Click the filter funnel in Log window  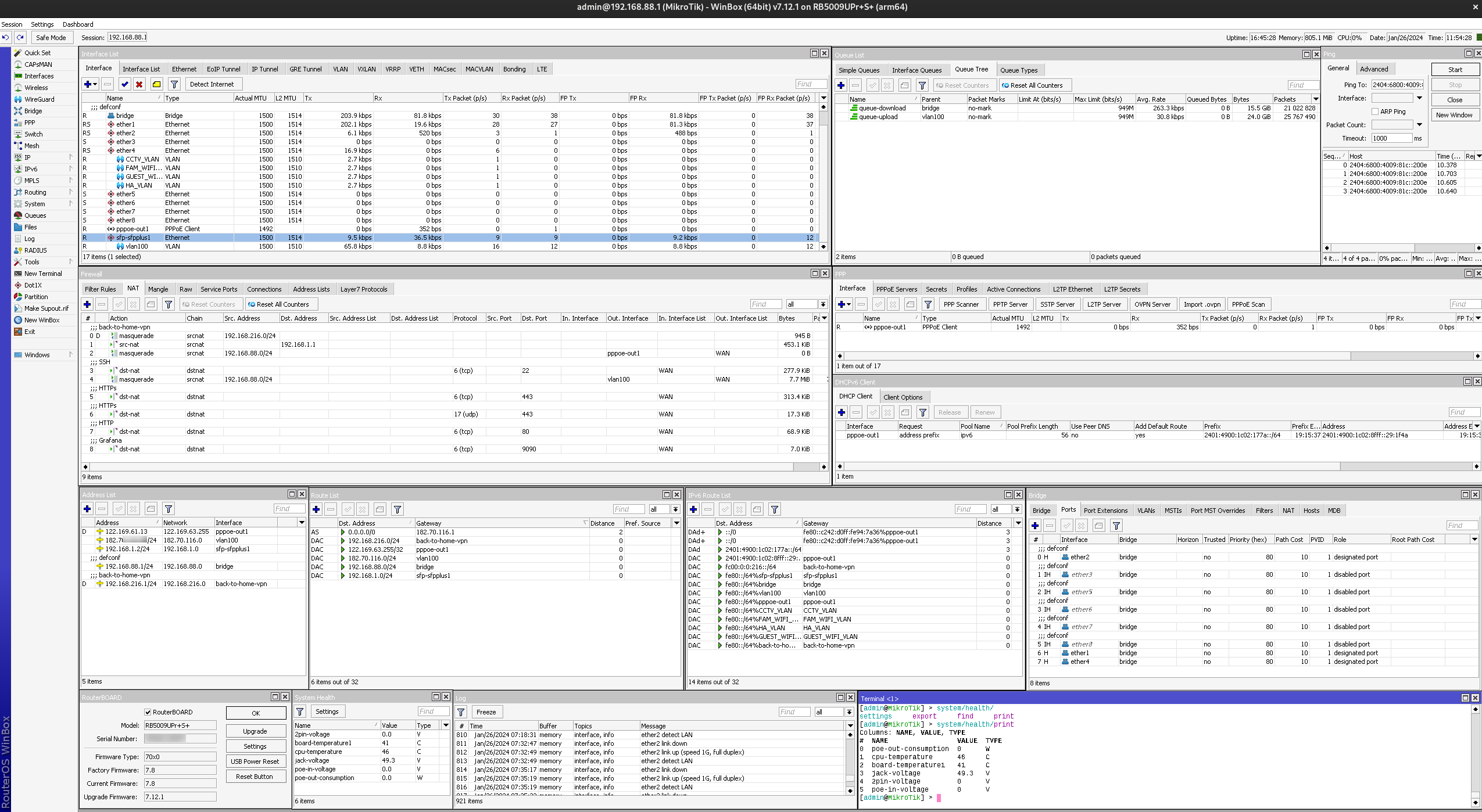click(x=461, y=712)
